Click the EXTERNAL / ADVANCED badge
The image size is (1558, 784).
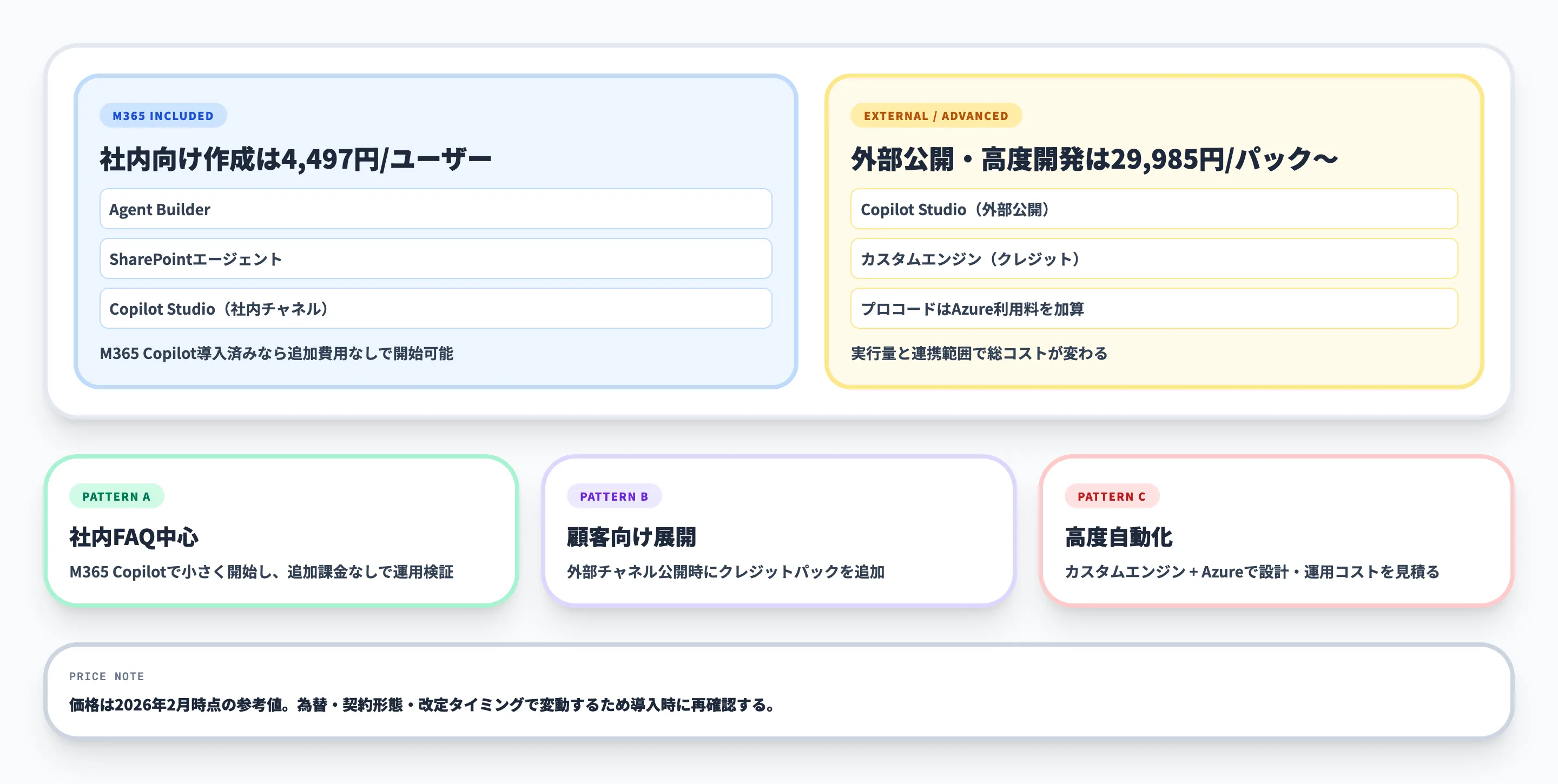pyautogui.click(x=936, y=116)
